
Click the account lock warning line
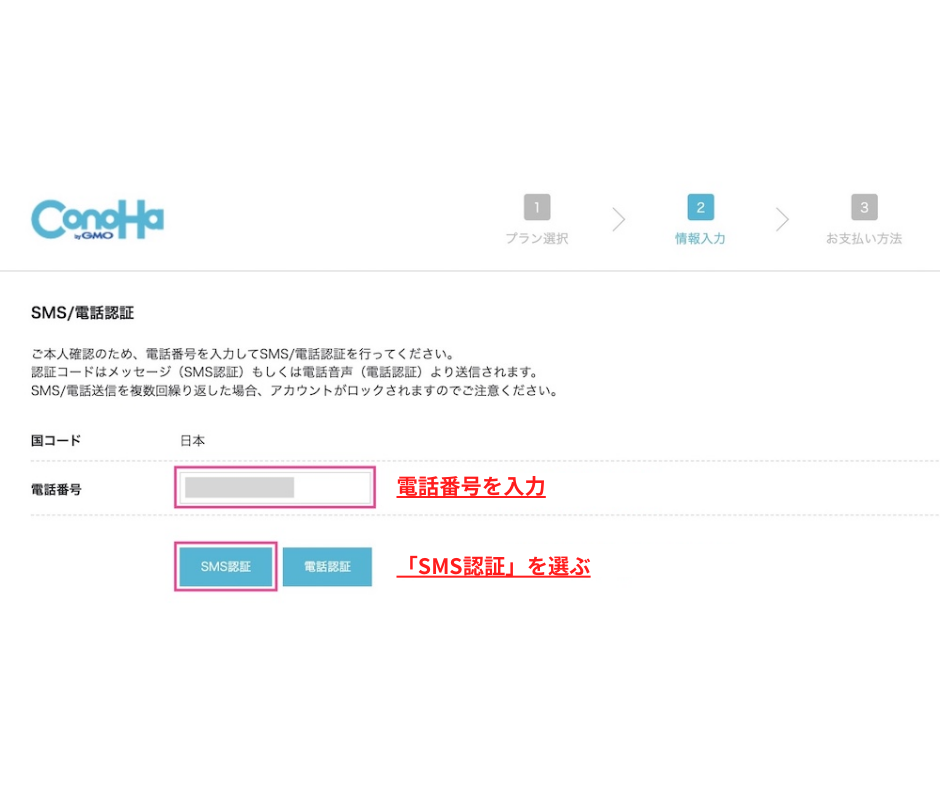[x=295, y=391]
